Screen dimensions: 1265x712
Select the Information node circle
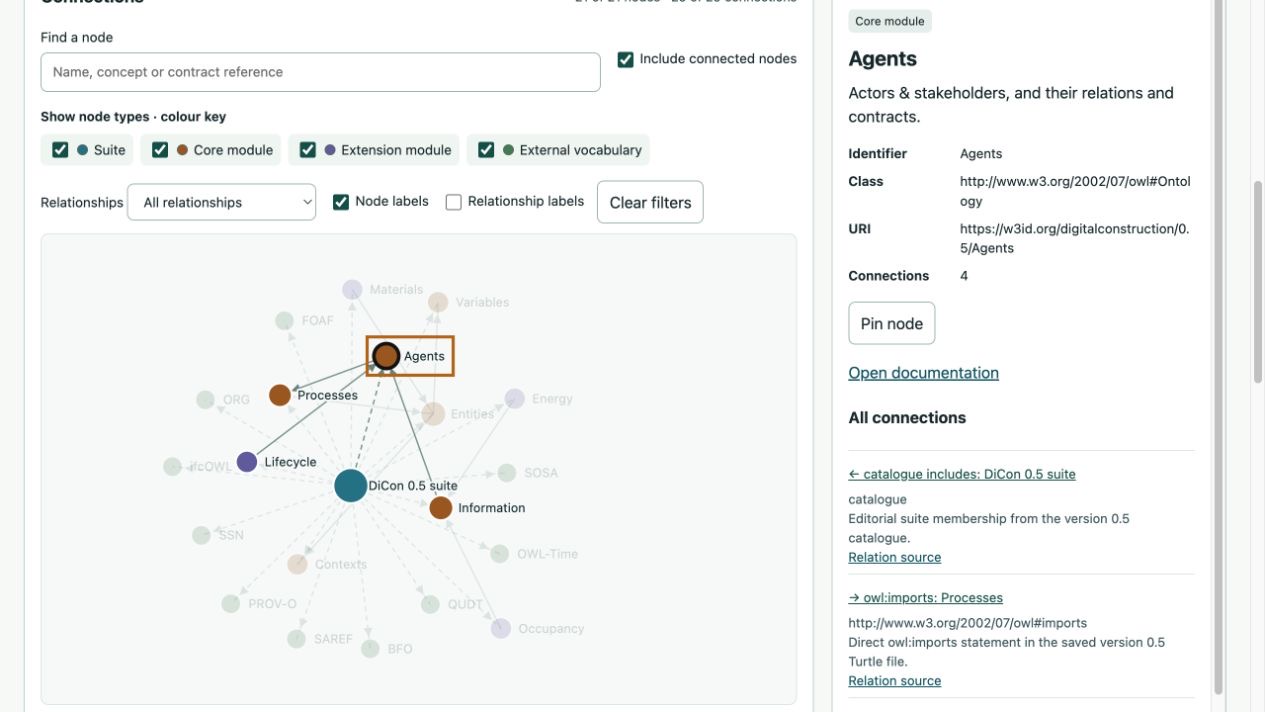tap(441, 508)
